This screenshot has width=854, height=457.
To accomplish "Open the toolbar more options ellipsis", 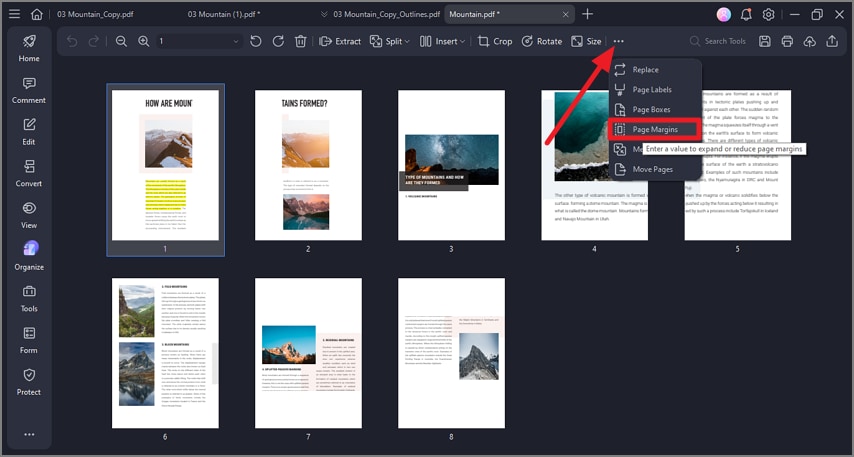I will click(x=618, y=41).
